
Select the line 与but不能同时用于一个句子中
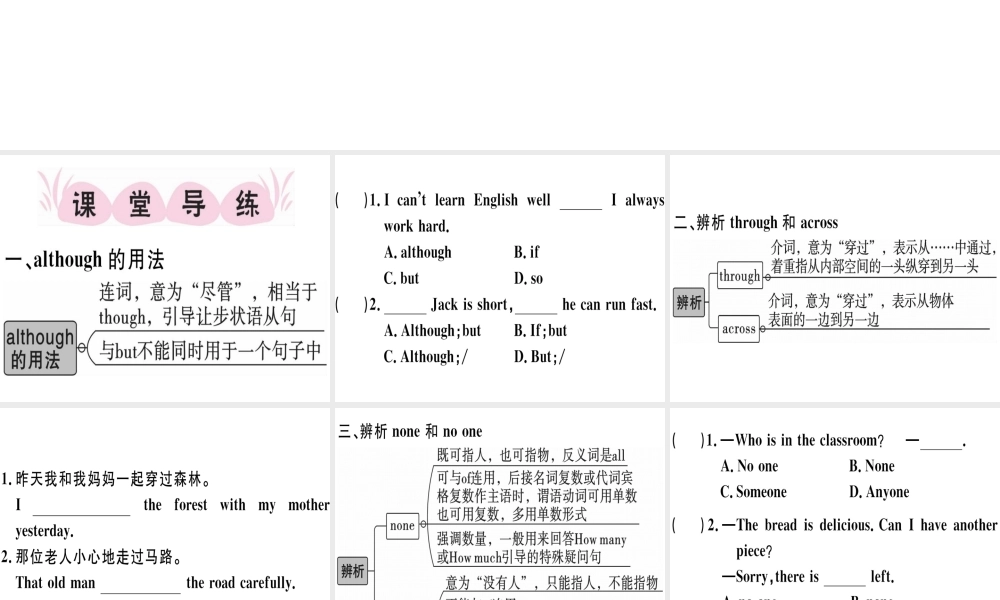(x=210, y=350)
